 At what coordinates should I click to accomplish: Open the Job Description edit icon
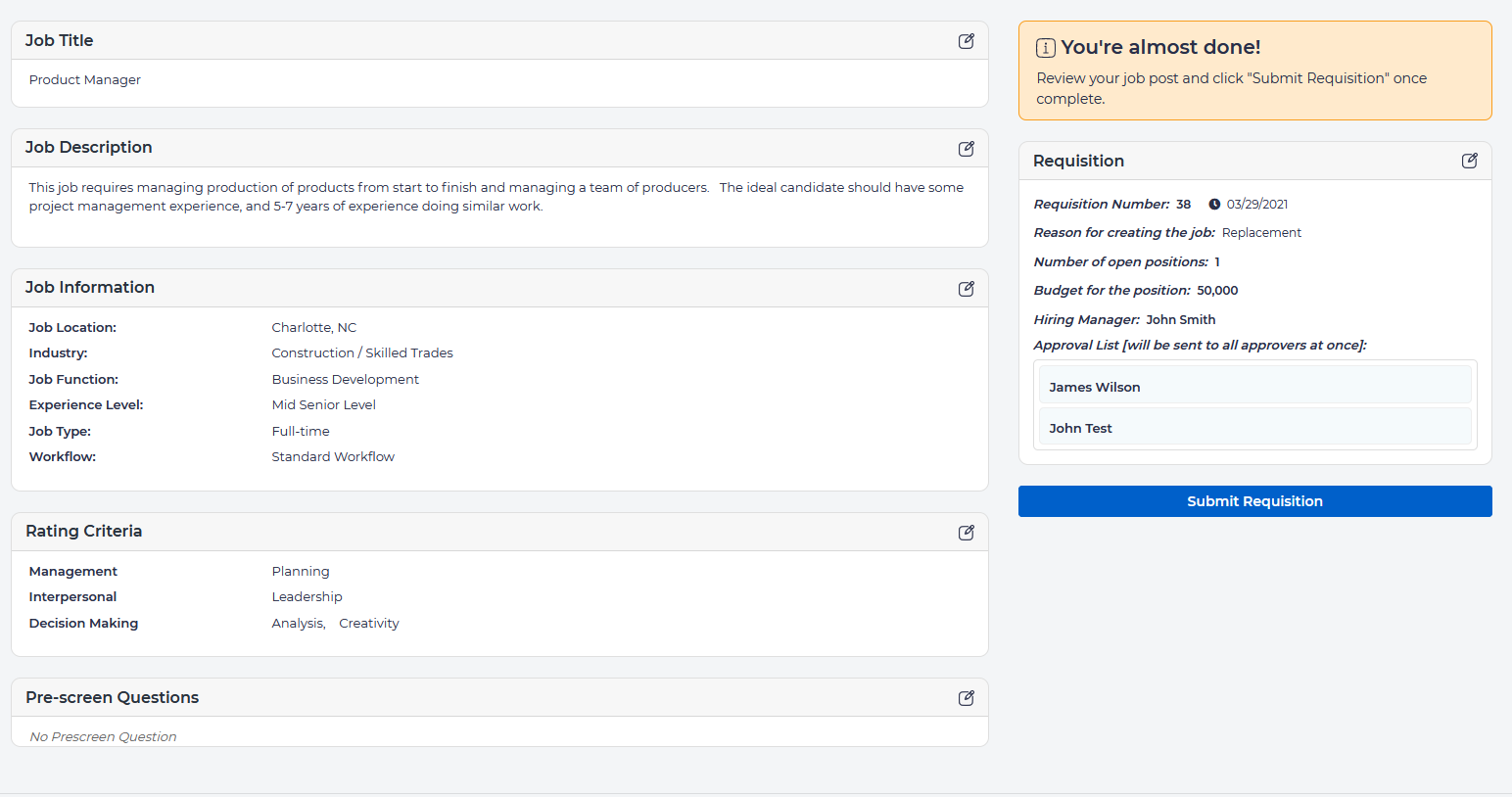click(x=966, y=149)
